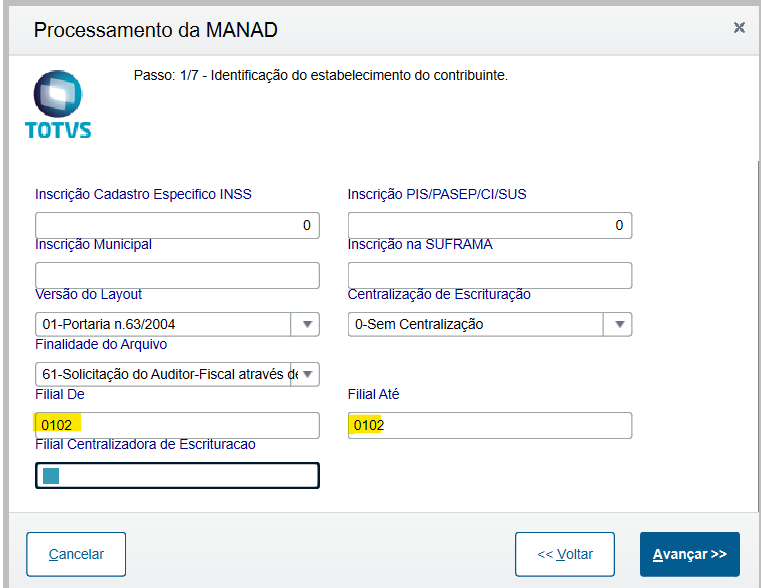Proceed with the Avançar >> button
This screenshot has width=761, height=588.
tap(689, 554)
